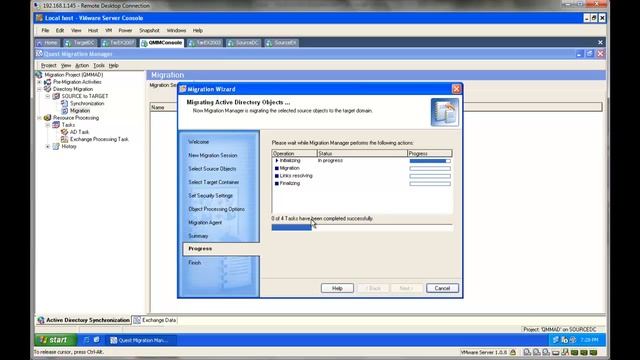640x360 pixels.
Task: Click the SOURCE to TARGET pair icon
Action: point(56,96)
